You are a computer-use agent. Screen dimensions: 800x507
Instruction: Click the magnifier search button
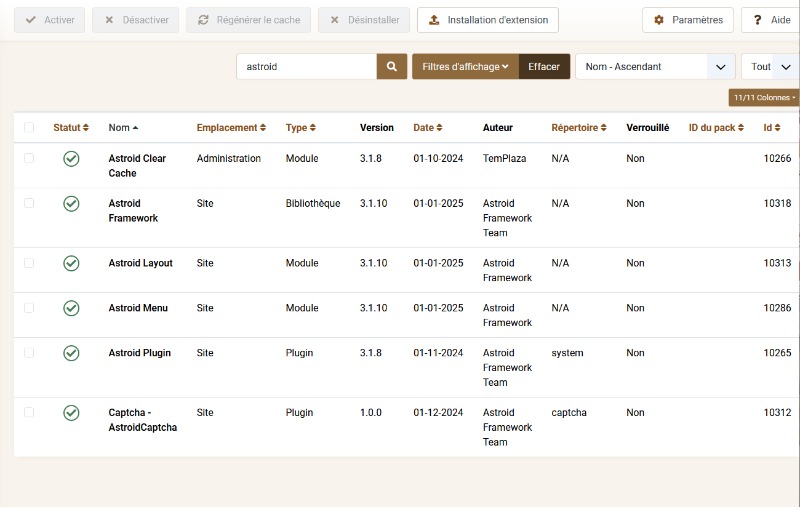pos(392,67)
